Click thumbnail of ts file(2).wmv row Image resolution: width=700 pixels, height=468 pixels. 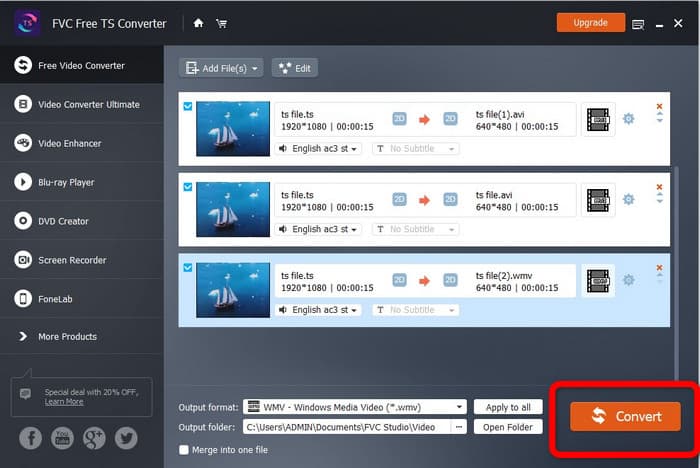(233, 290)
